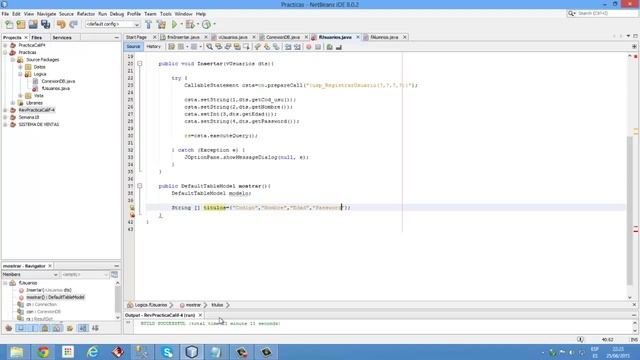Click the mostrar breadcrumb below editor
640x360 pixels.
coord(193,305)
